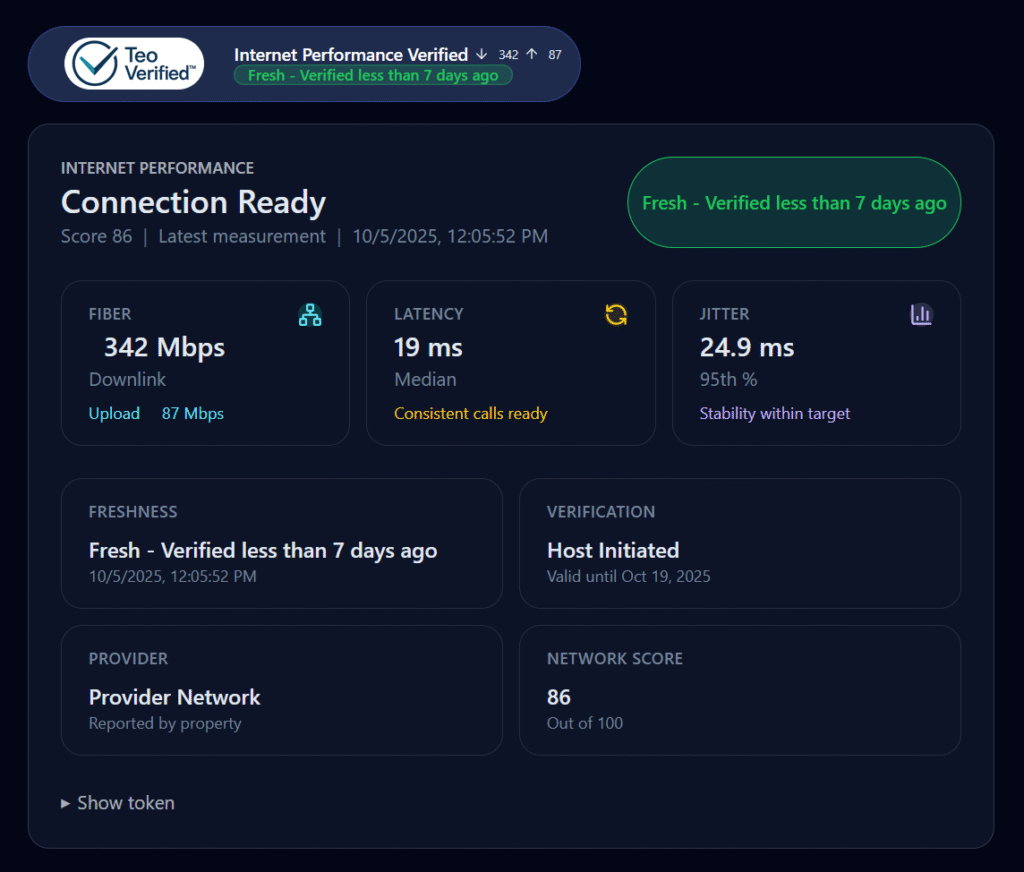1024x872 pixels.
Task: Open the Fiber 342 Mbps card
Action: (205, 362)
